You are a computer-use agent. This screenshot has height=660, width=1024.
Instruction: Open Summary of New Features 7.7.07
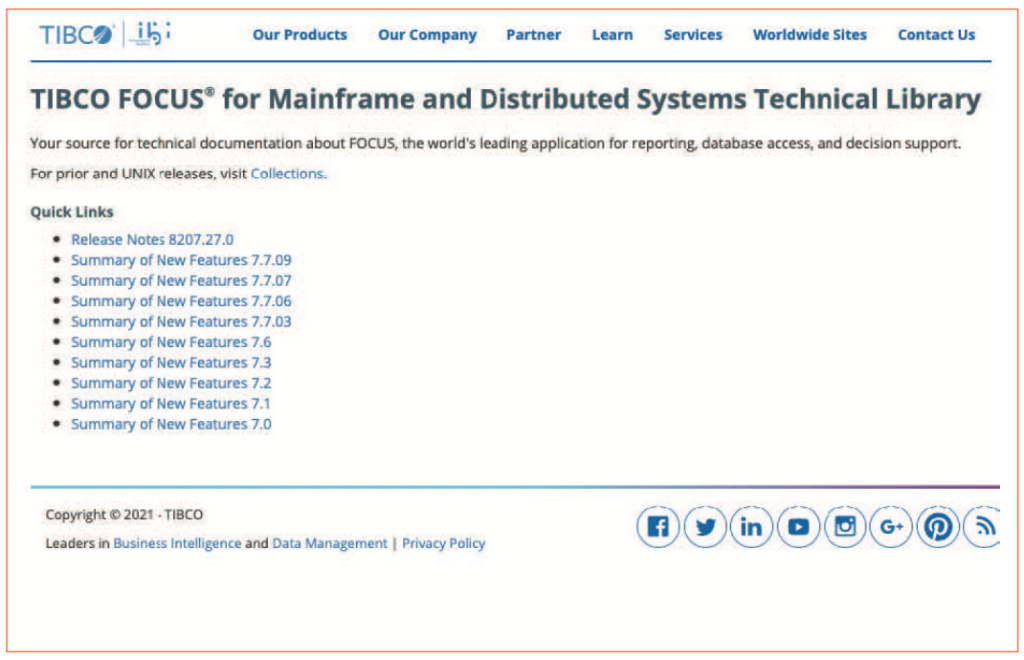(x=181, y=281)
